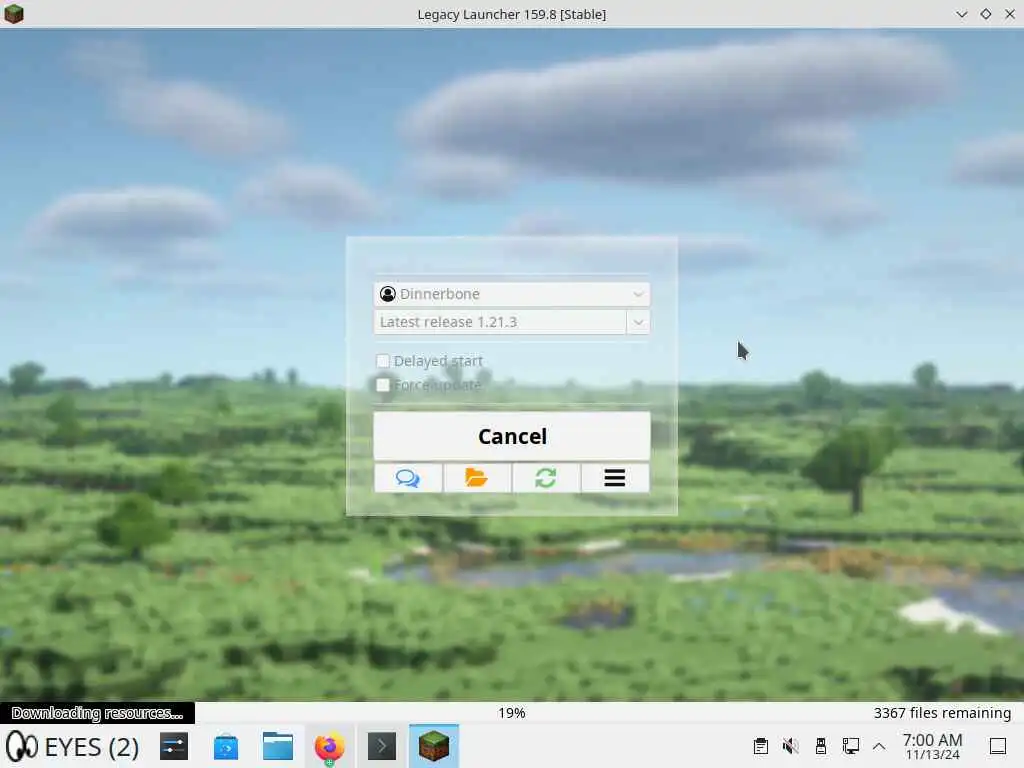The height and width of the screenshot is (768, 1024).
Task: Click the 19% download progress bar
Action: click(512, 712)
